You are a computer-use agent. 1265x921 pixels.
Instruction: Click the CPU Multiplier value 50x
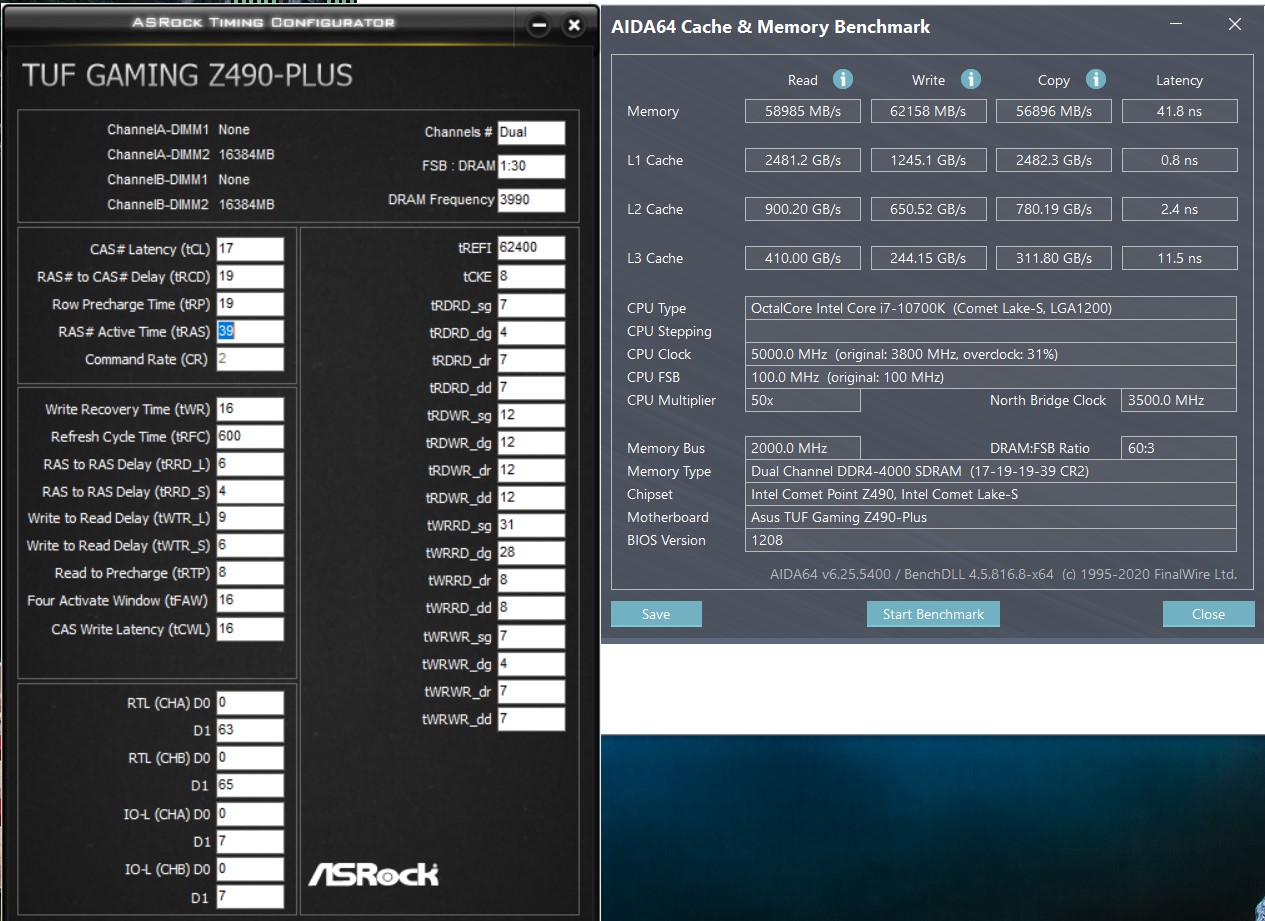pos(803,400)
